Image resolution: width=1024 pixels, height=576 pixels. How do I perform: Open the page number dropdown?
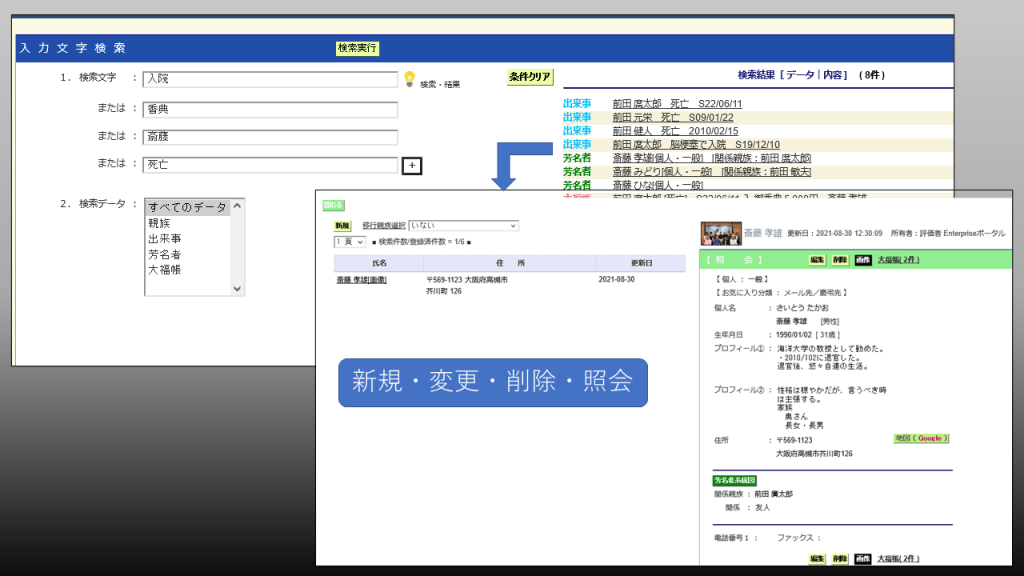[x=349, y=242]
